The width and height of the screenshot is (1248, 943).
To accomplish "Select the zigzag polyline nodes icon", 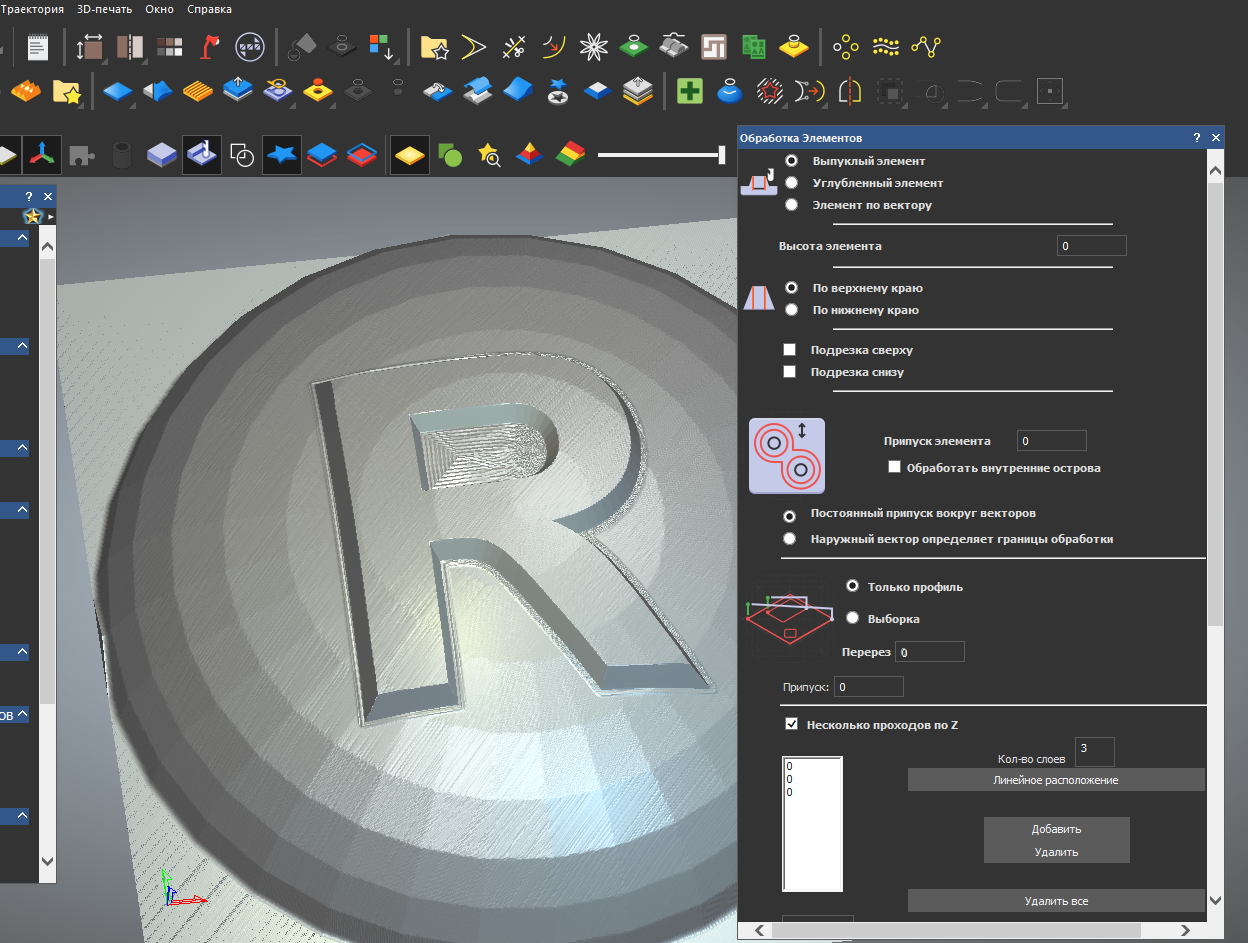I will coord(927,47).
